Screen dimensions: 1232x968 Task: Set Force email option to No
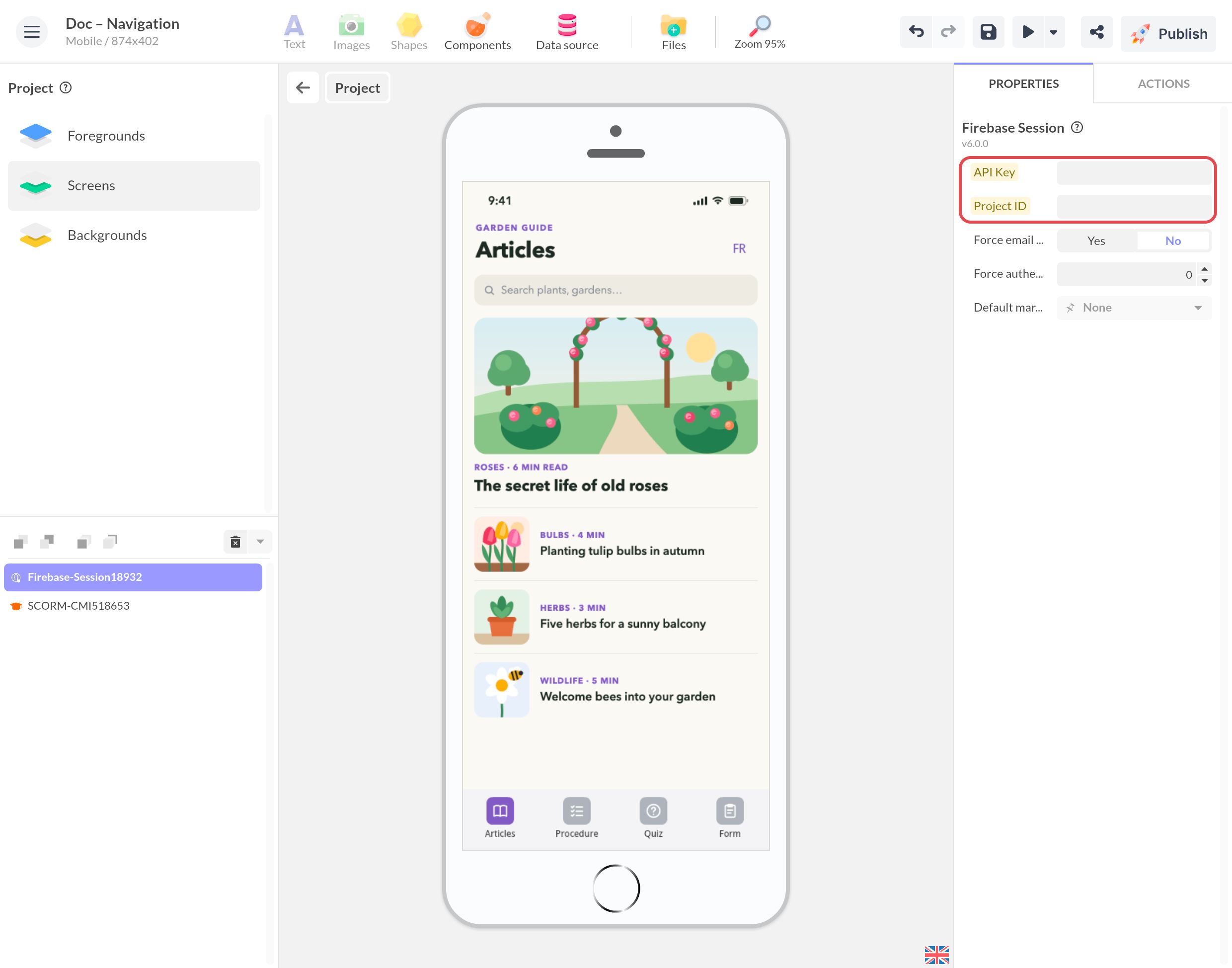tap(1173, 241)
